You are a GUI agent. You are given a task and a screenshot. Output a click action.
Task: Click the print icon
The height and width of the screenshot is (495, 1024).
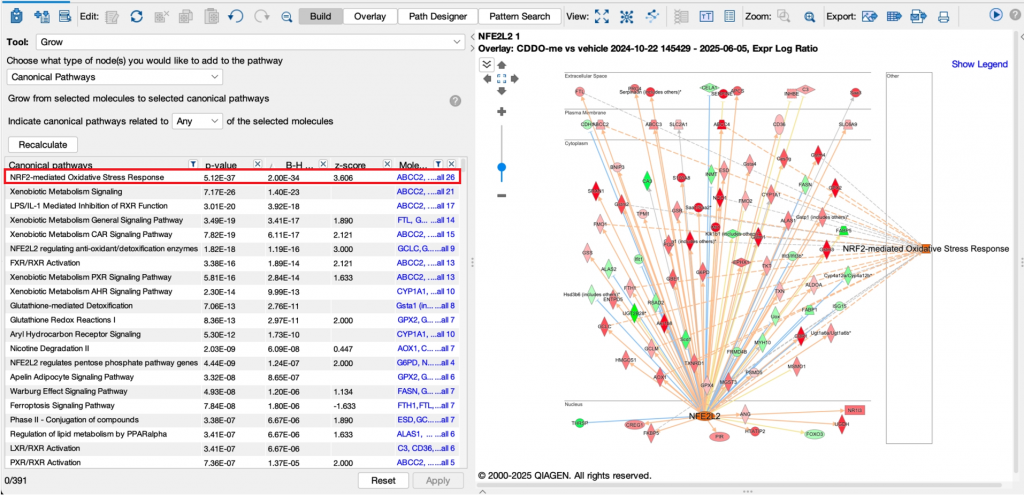pyautogui.click(x=943, y=16)
